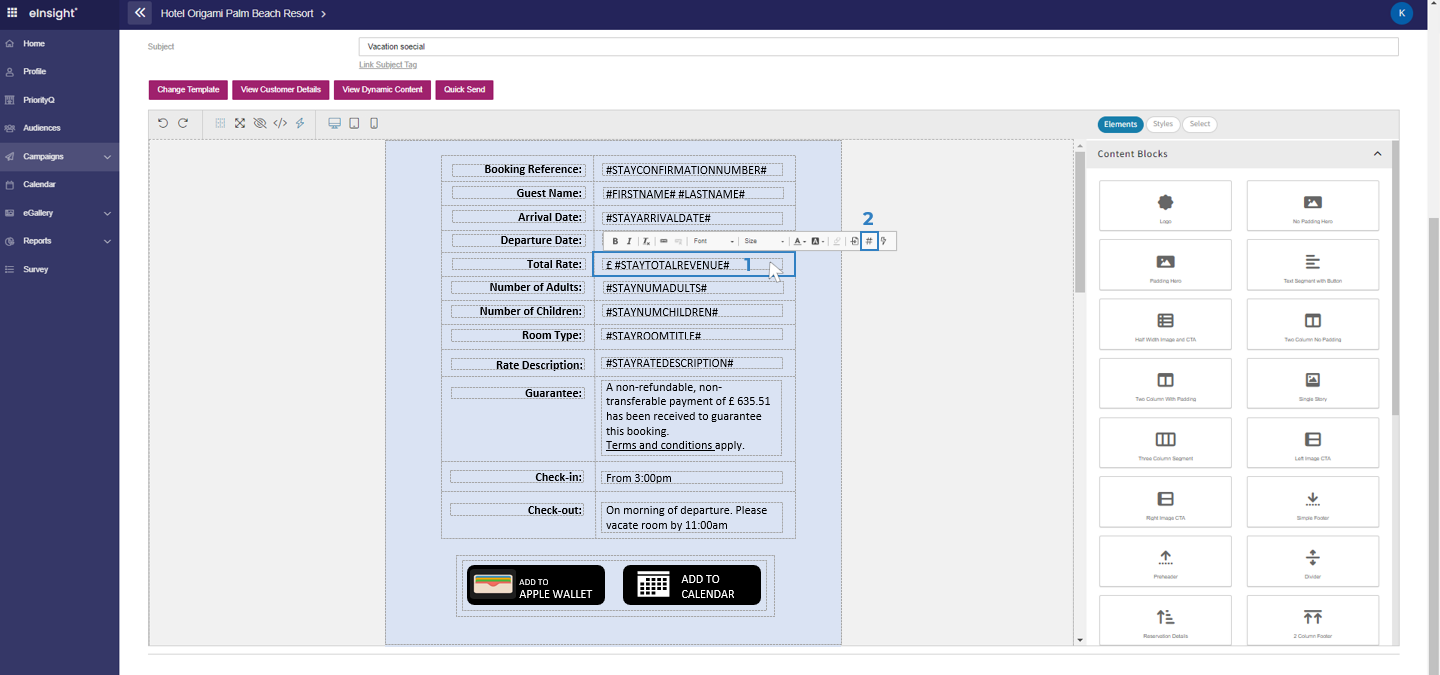Switch to the Select tab
This screenshot has height=675, width=1440.
[1200, 125]
